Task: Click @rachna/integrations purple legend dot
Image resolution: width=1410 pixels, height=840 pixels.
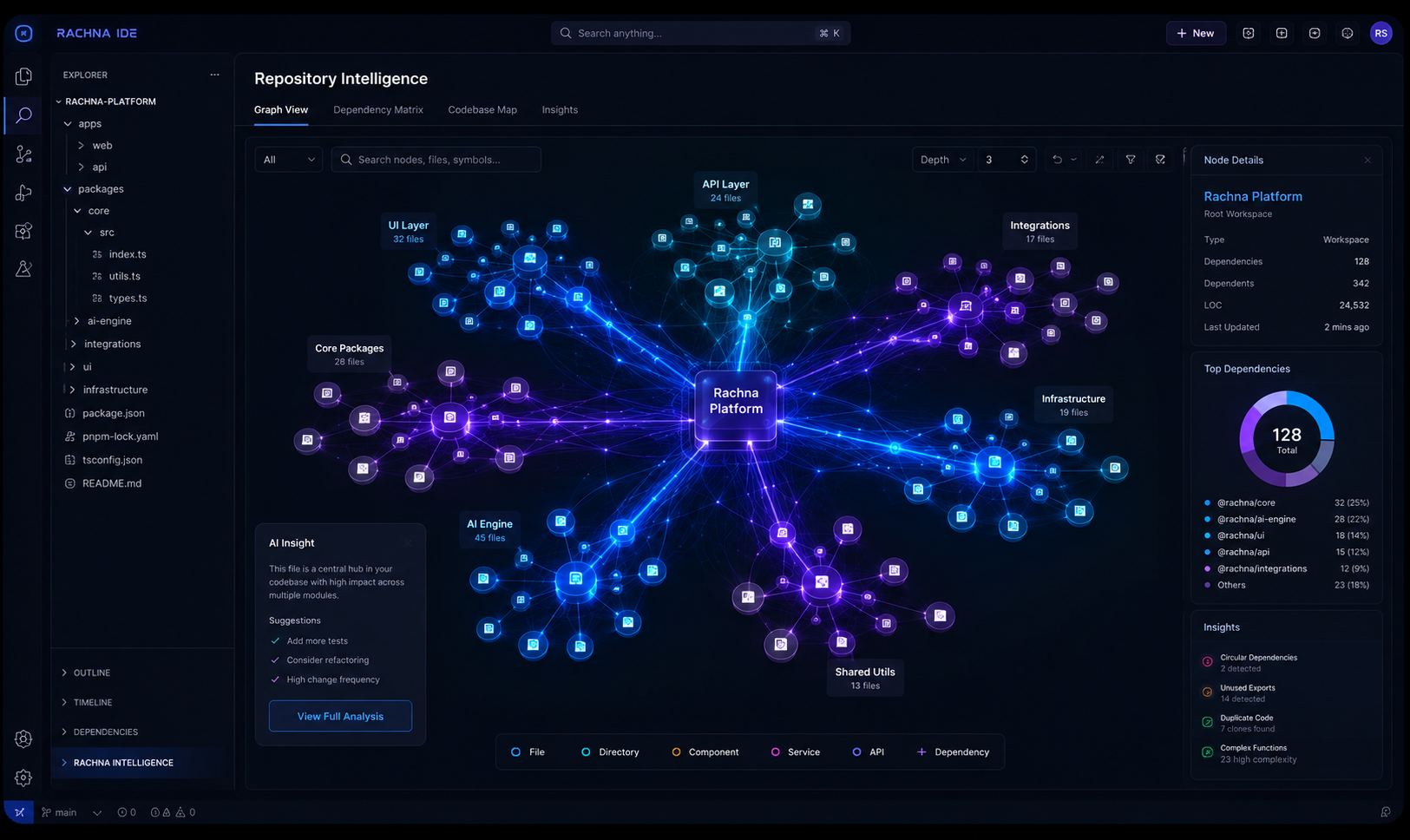Action: pyautogui.click(x=1207, y=568)
